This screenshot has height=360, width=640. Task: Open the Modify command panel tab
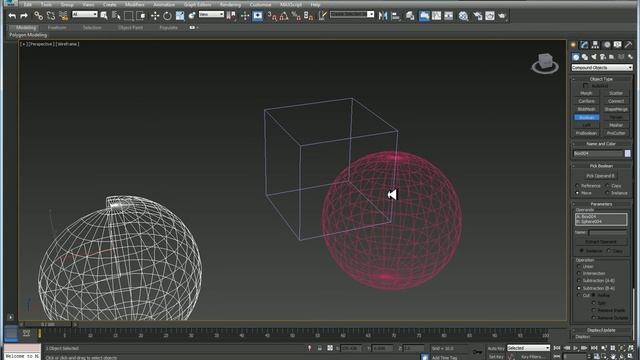click(584, 44)
